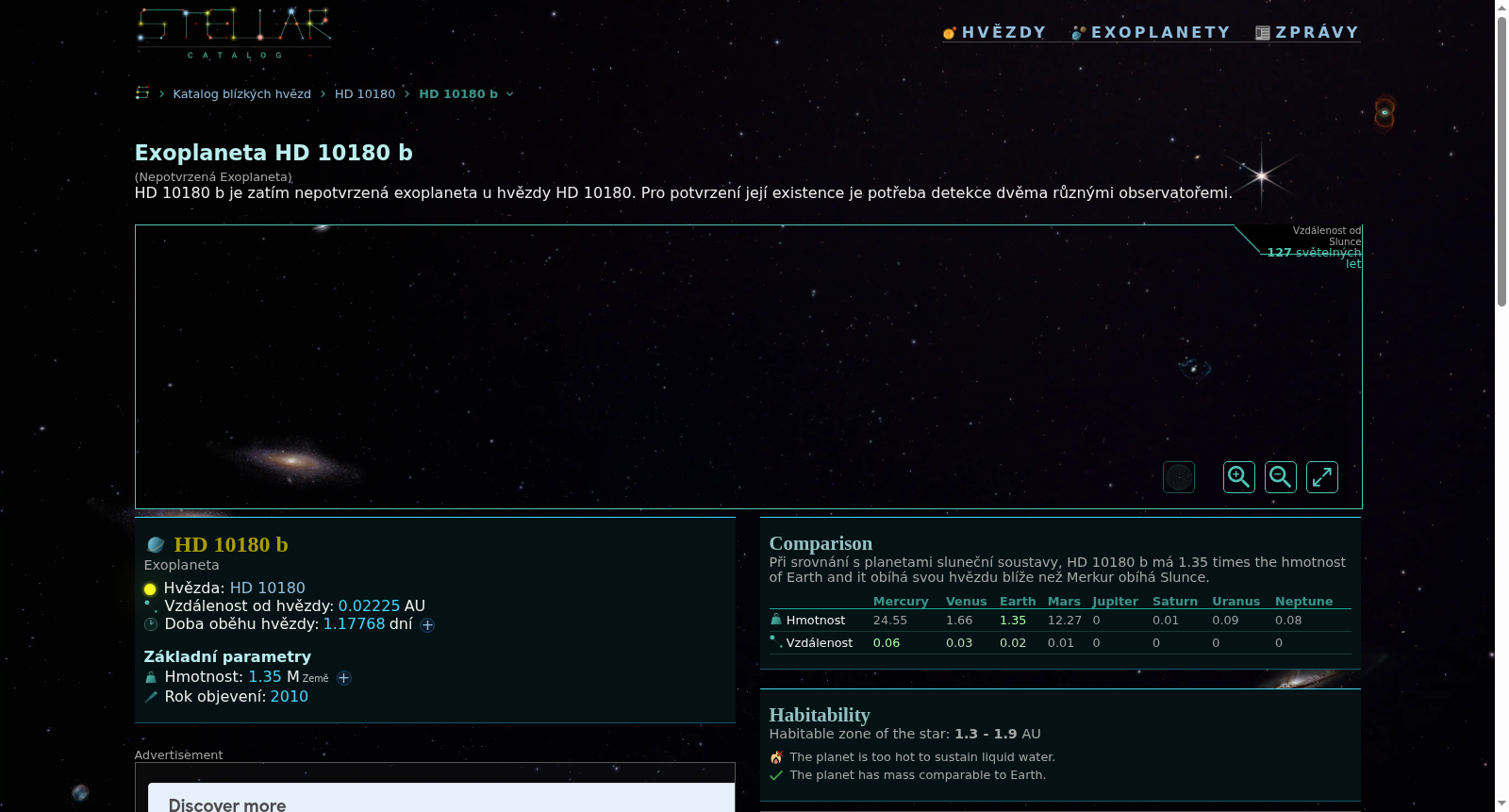Image resolution: width=1509 pixels, height=812 pixels.
Task: Click the checkmark icon for Earth-mass note
Action: pyautogui.click(x=776, y=775)
